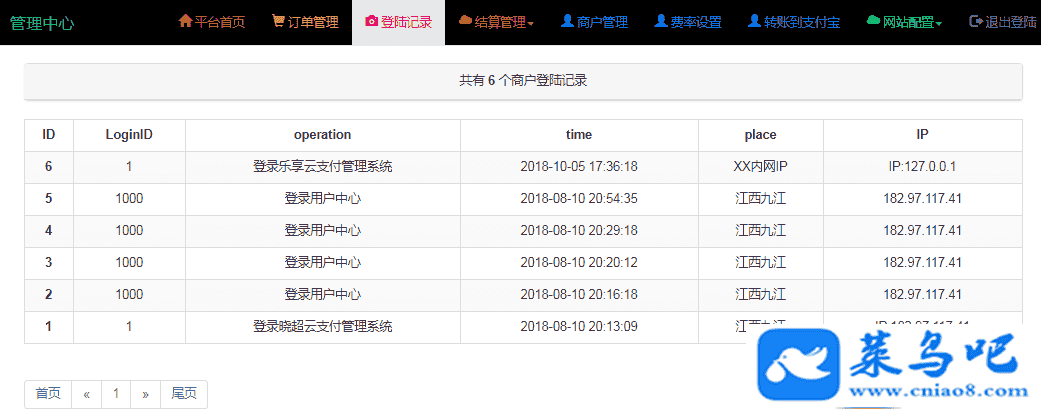The width and height of the screenshot is (1041, 412).
Task: Select page 1 in pagination
Action: [116, 394]
